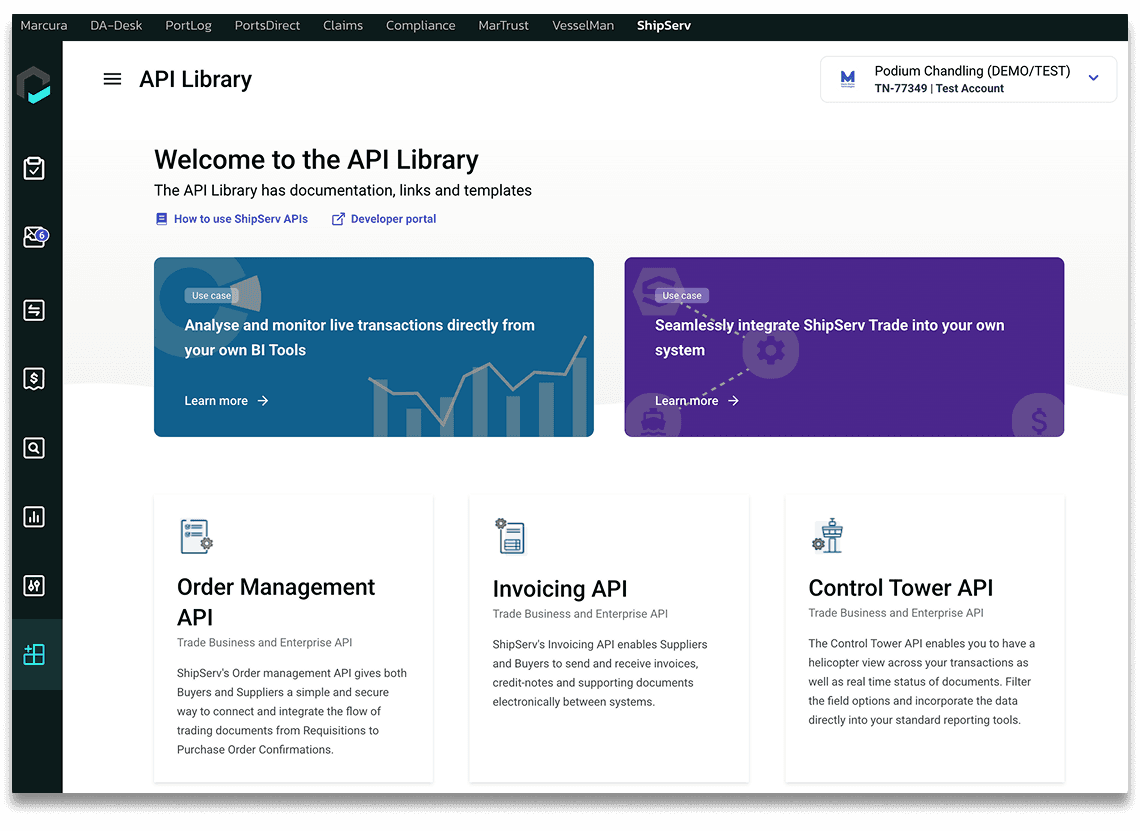Click the 'API Library' page title
Screen dimensions: 1140x831
pos(196,79)
